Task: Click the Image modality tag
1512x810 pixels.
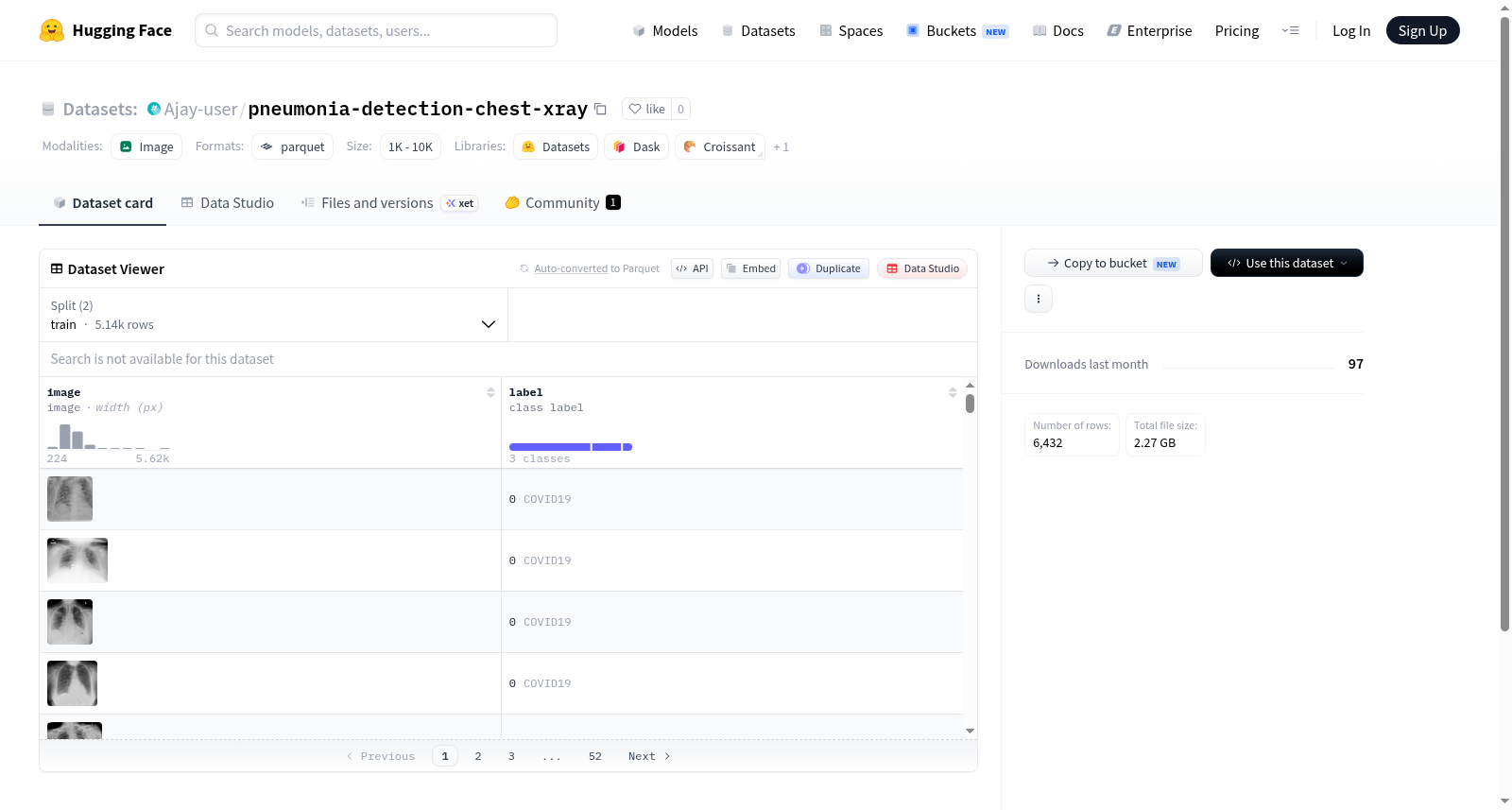Action: [146, 146]
